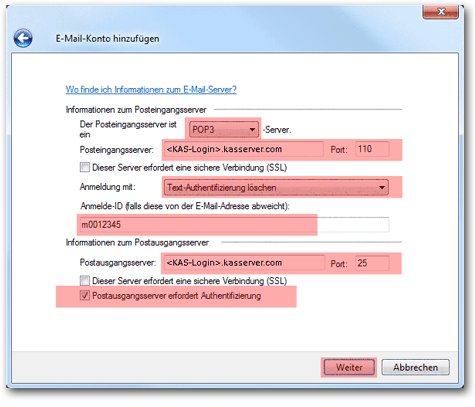475x407 pixels.
Task: Select the outgoing server Port field showing 25
Action: point(372,263)
